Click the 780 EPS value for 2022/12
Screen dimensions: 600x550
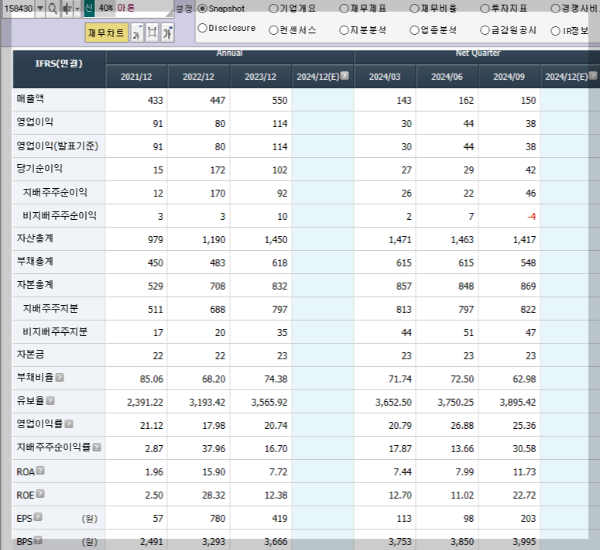coord(217,519)
